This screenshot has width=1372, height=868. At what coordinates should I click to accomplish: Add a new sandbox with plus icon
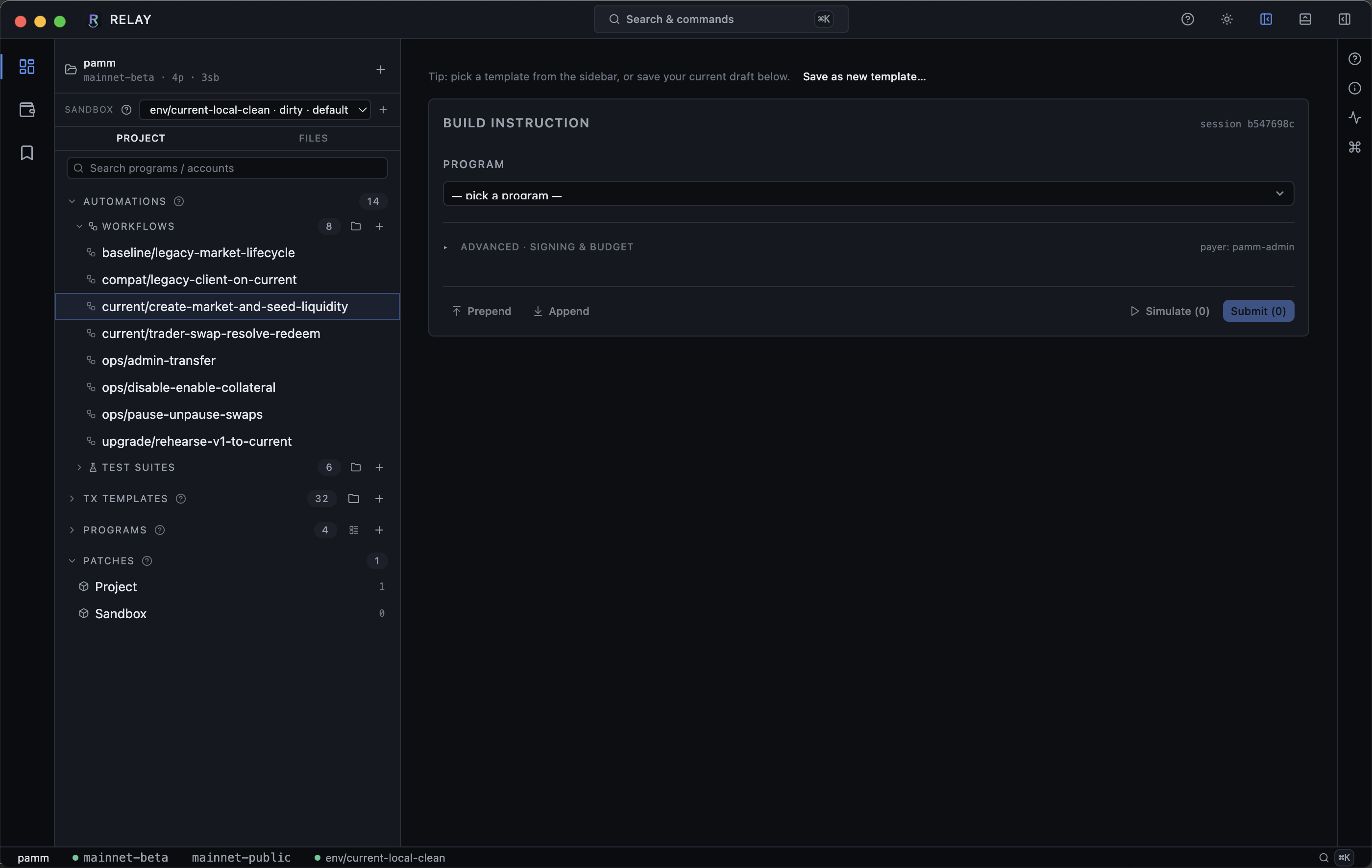pyautogui.click(x=383, y=110)
